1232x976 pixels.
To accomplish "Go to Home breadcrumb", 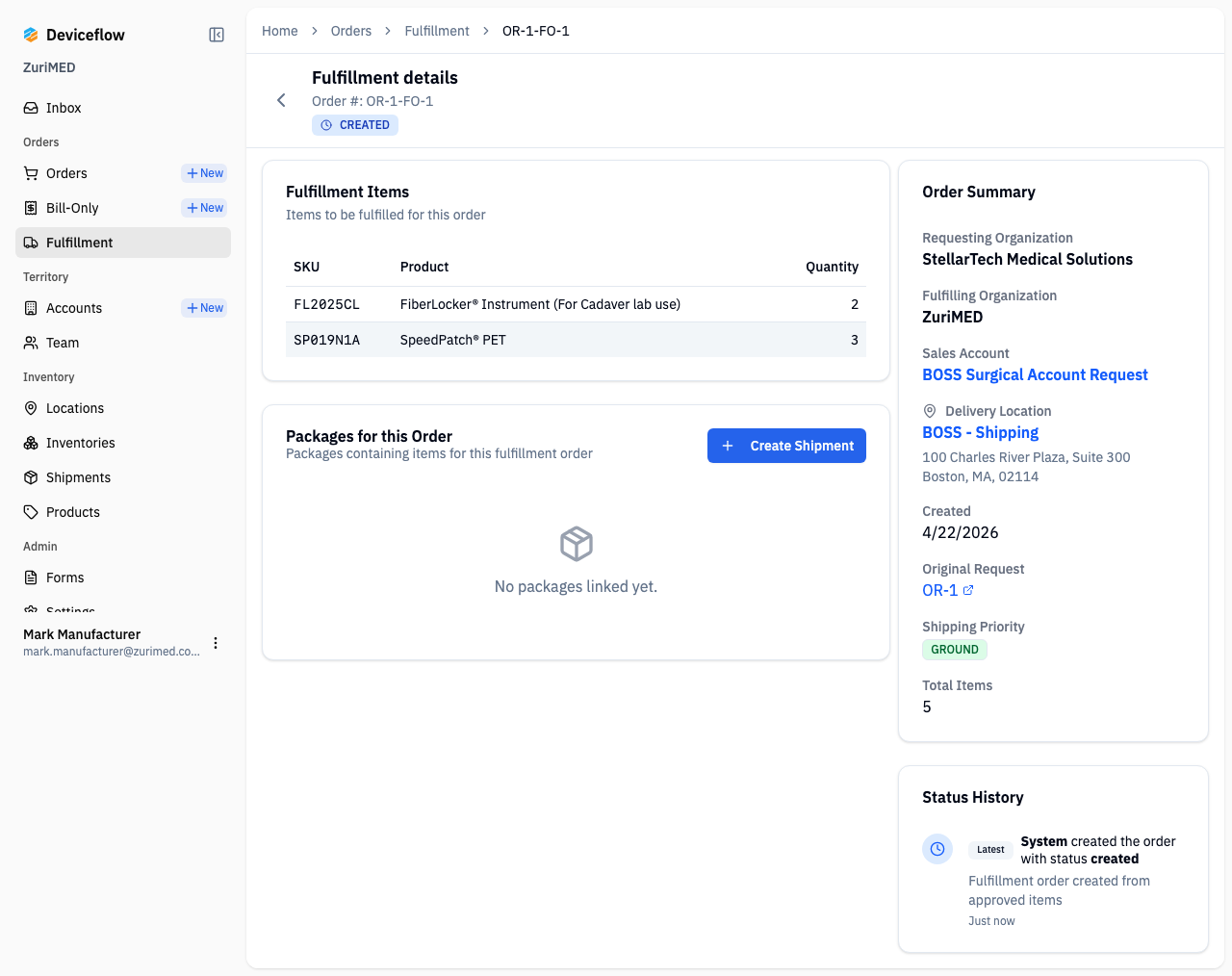I will [280, 31].
